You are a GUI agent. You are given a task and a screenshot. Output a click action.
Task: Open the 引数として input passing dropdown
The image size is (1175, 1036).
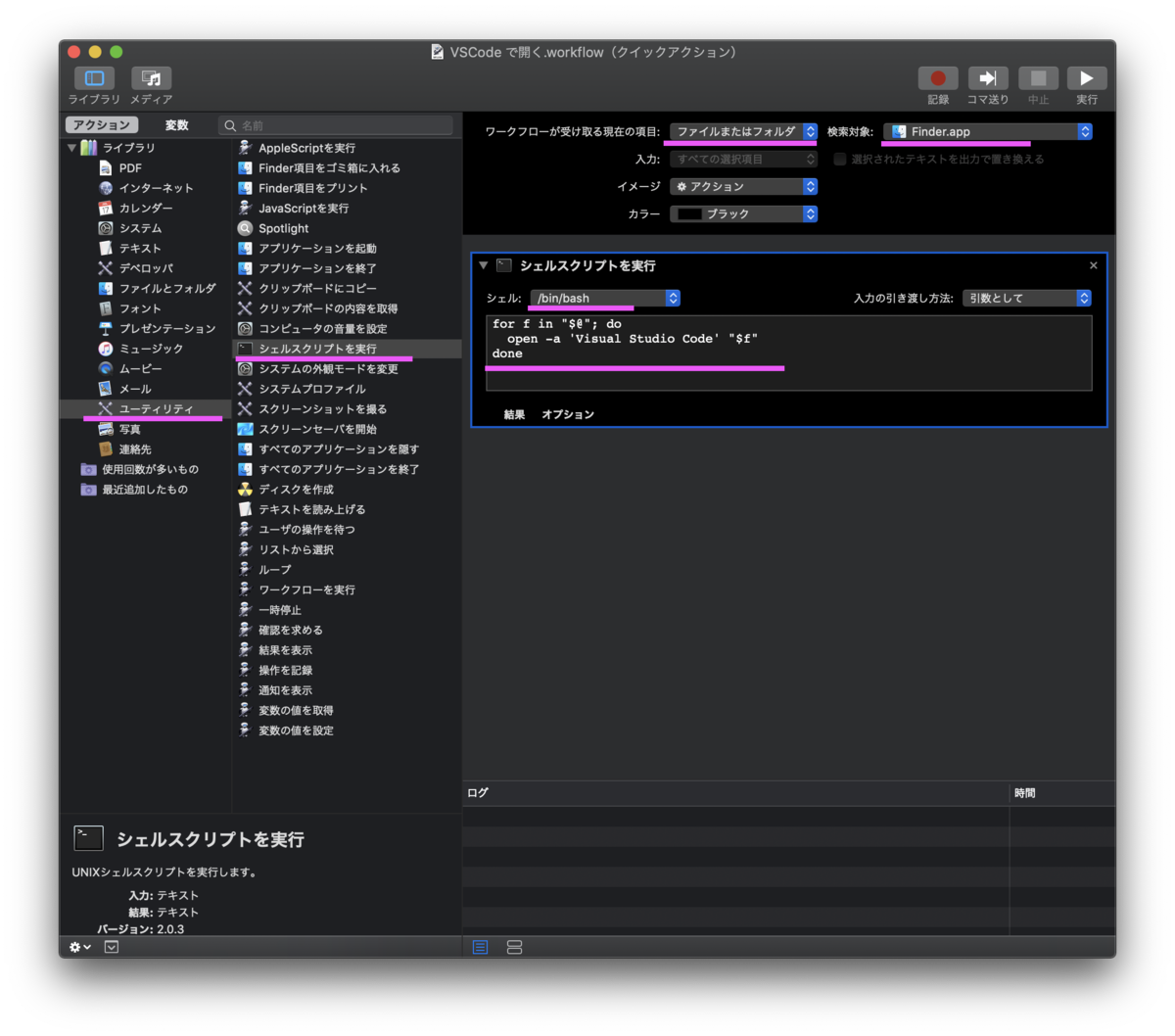[1026, 298]
